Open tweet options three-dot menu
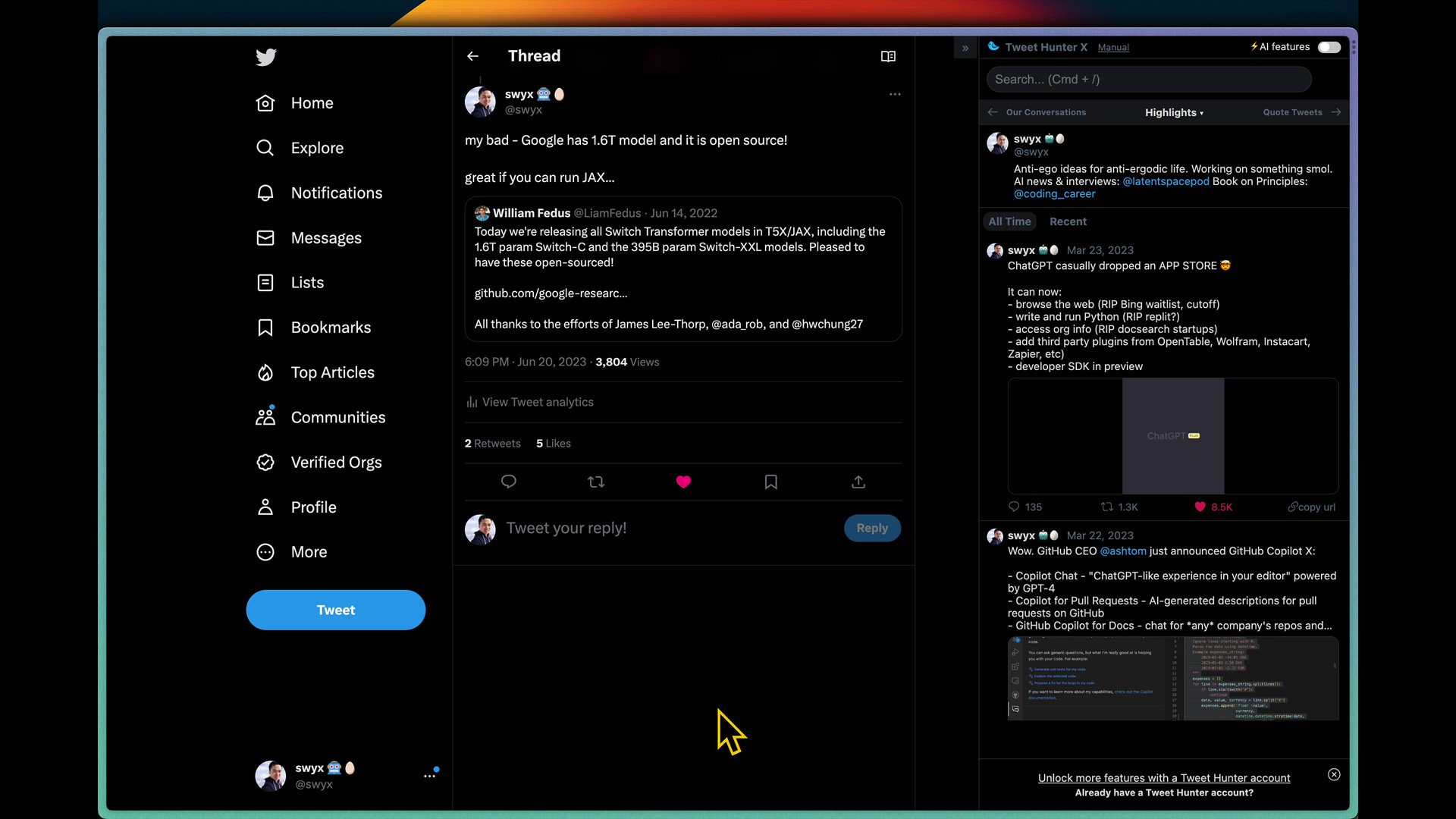 pyautogui.click(x=895, y=94)
